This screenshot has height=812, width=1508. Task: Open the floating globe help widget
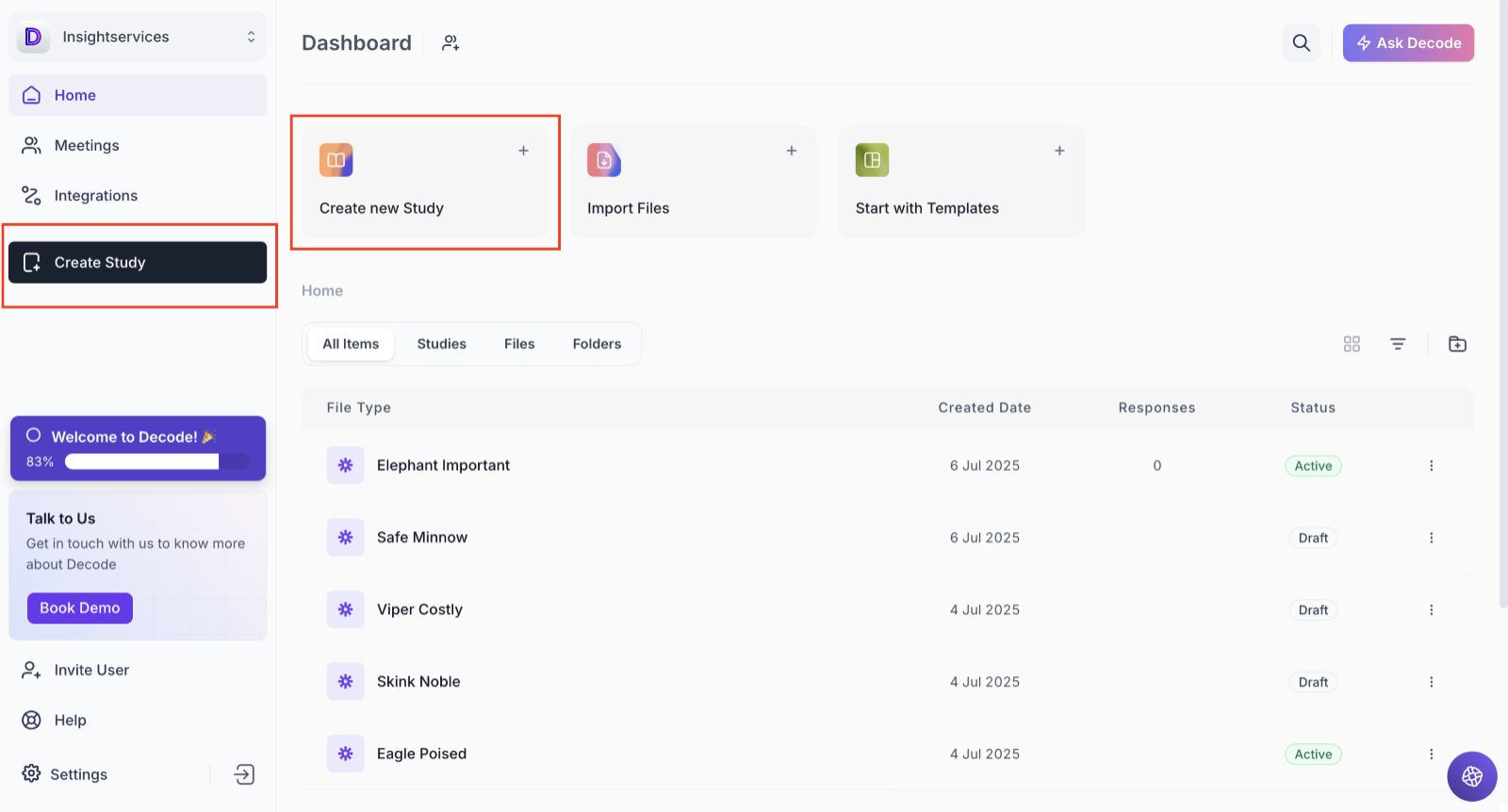coord(1471,776)
